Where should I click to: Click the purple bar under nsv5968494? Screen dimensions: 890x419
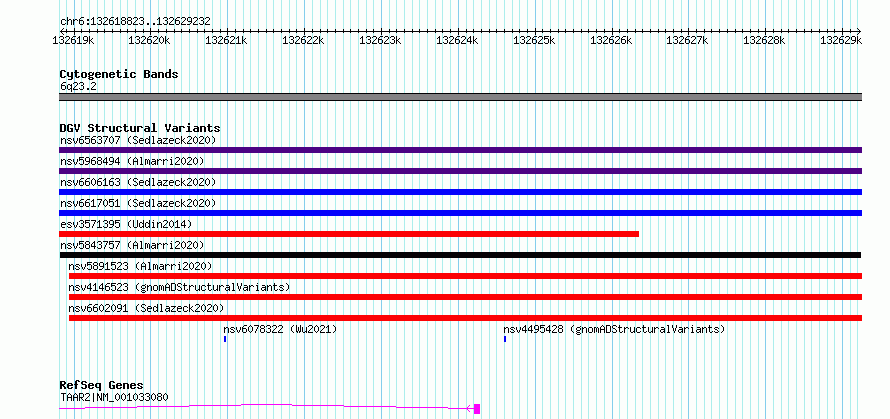pos(460,171)
